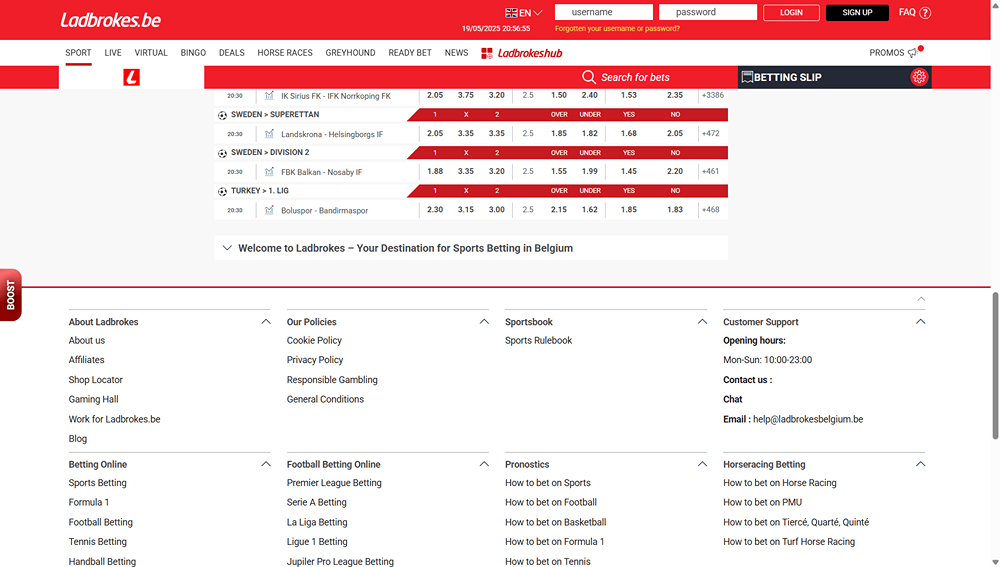Open the News menu tab
The width and height of the screenshot is (1000, 567).
click(456, 52)
